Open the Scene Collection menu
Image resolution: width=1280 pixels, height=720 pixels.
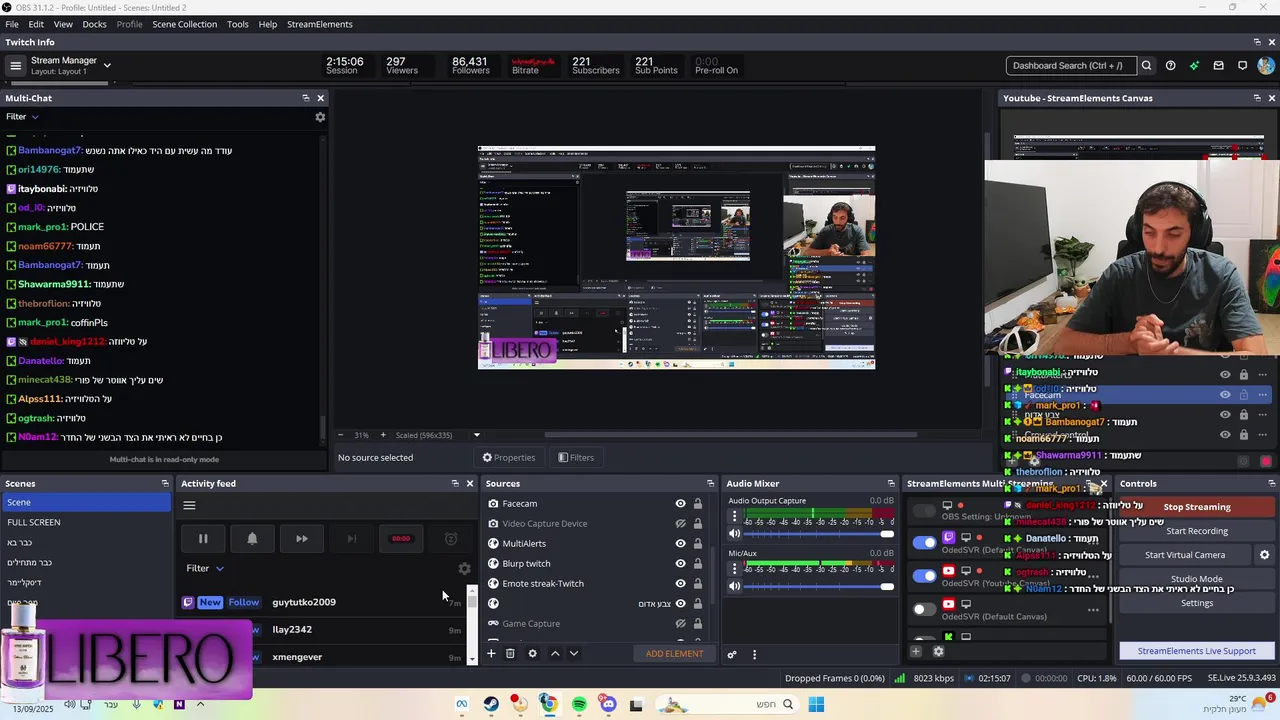[184, 24]
